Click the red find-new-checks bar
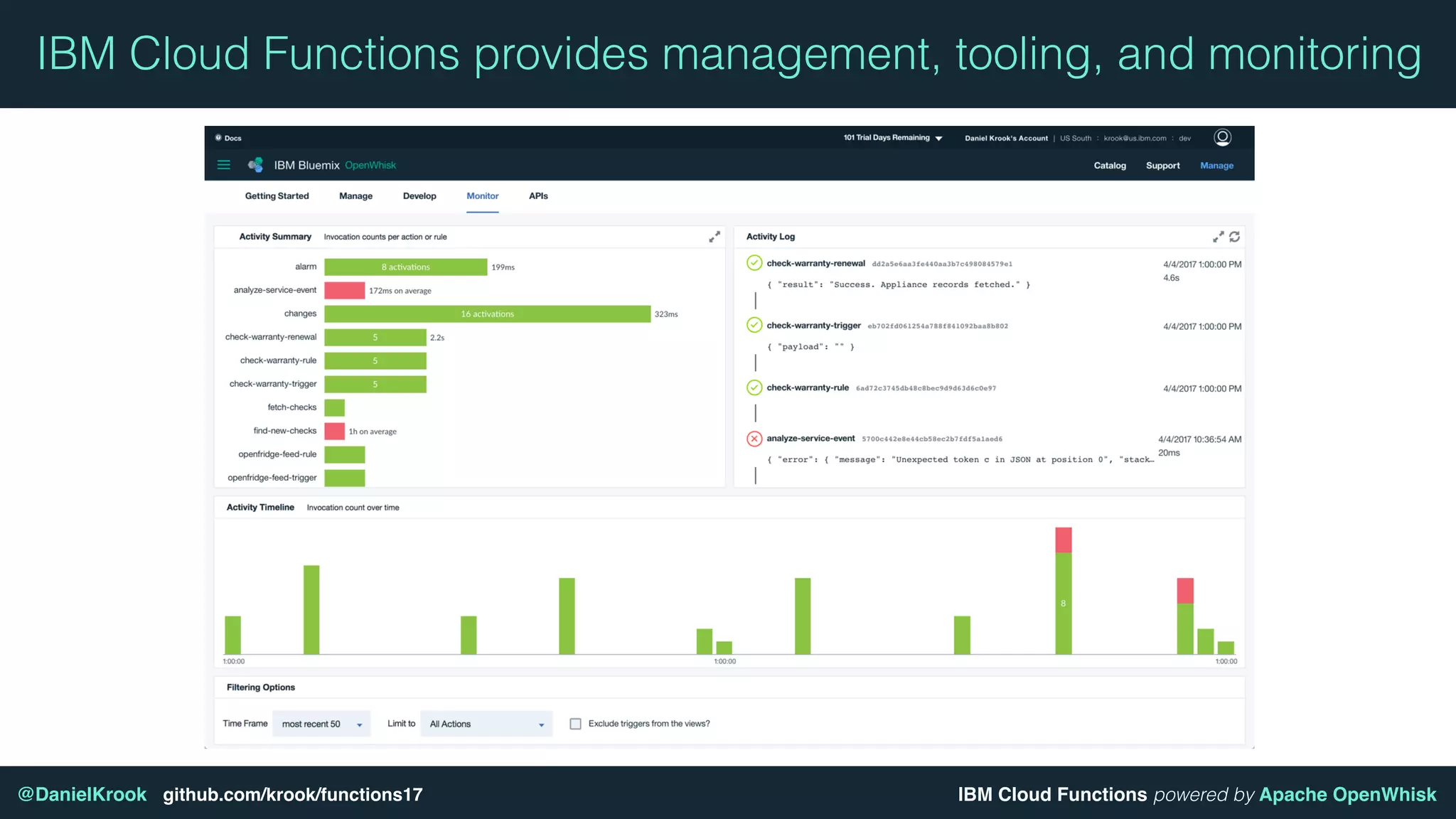Screen dimensions: 1456x819 tap(334, 431)
